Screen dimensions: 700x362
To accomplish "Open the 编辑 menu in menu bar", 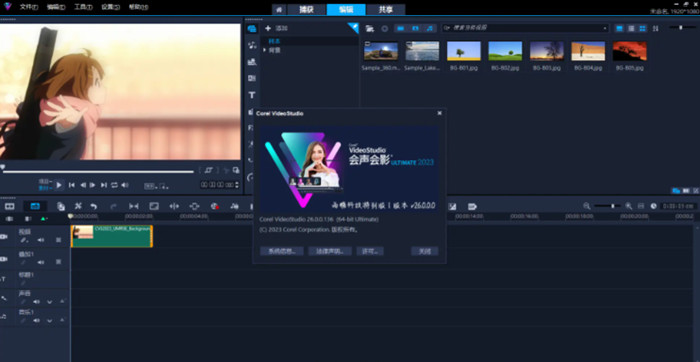I will point(56,7).
